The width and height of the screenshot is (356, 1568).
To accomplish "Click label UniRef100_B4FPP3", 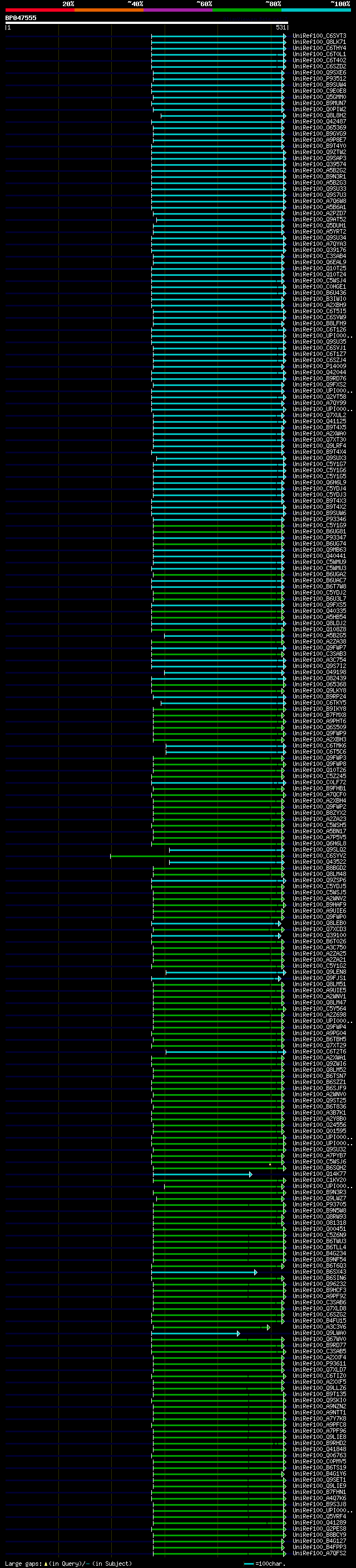I will tap(319, 1547).
